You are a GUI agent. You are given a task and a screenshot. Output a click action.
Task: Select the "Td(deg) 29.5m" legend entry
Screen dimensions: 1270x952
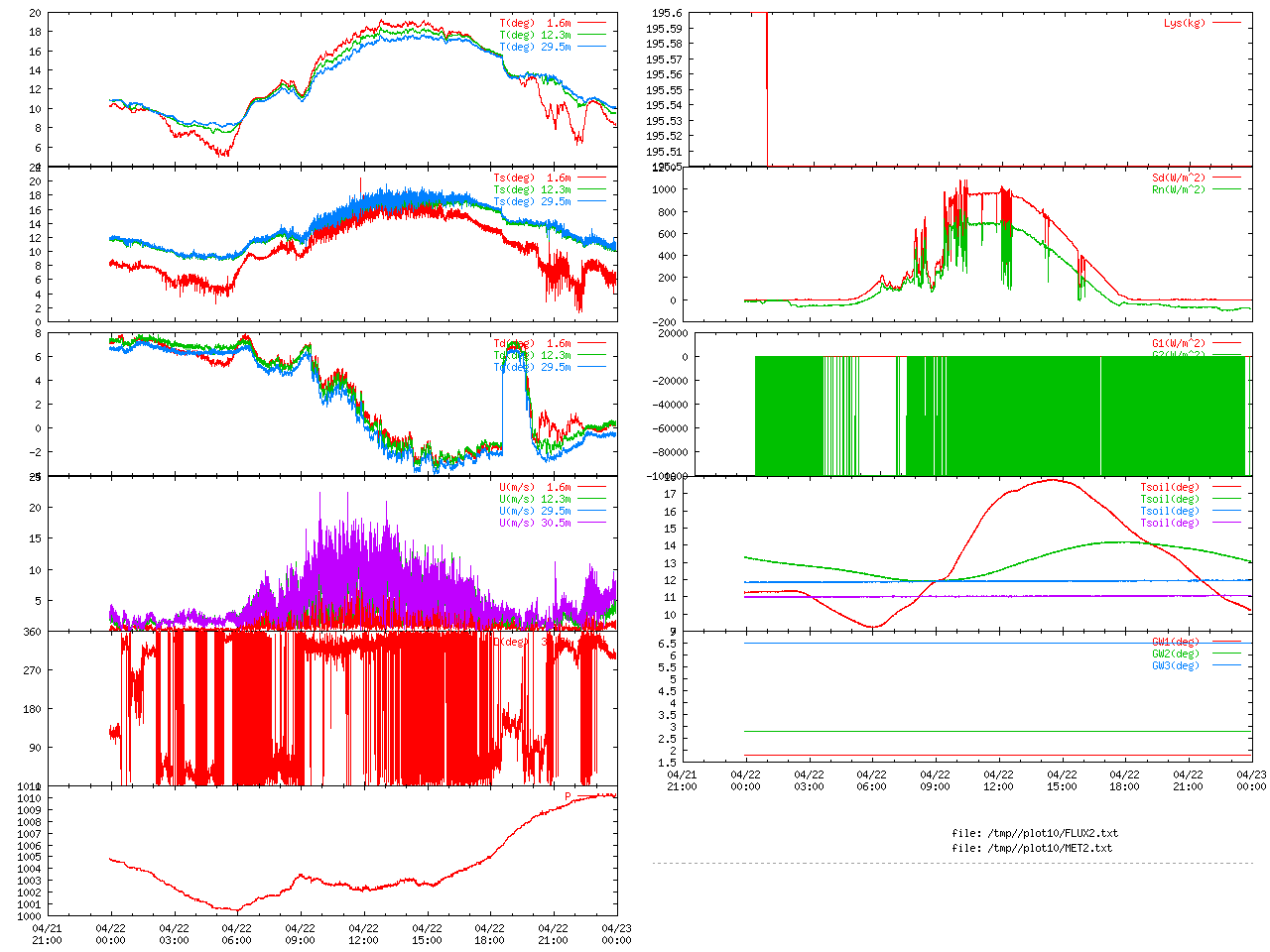pyautogui.click(x=532, y=367)
